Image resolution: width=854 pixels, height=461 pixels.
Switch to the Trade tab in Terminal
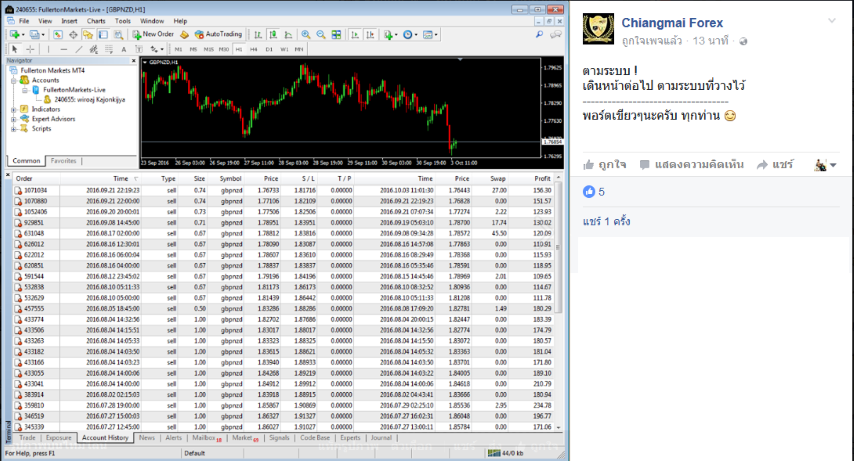coord(27,438)
